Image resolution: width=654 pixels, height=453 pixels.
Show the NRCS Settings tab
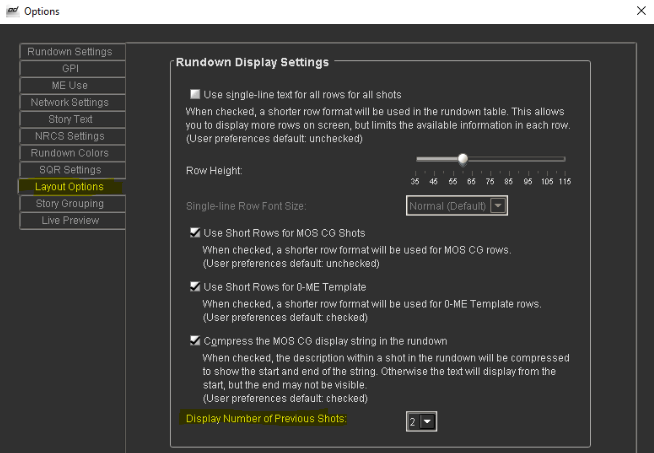coord(70,136)
